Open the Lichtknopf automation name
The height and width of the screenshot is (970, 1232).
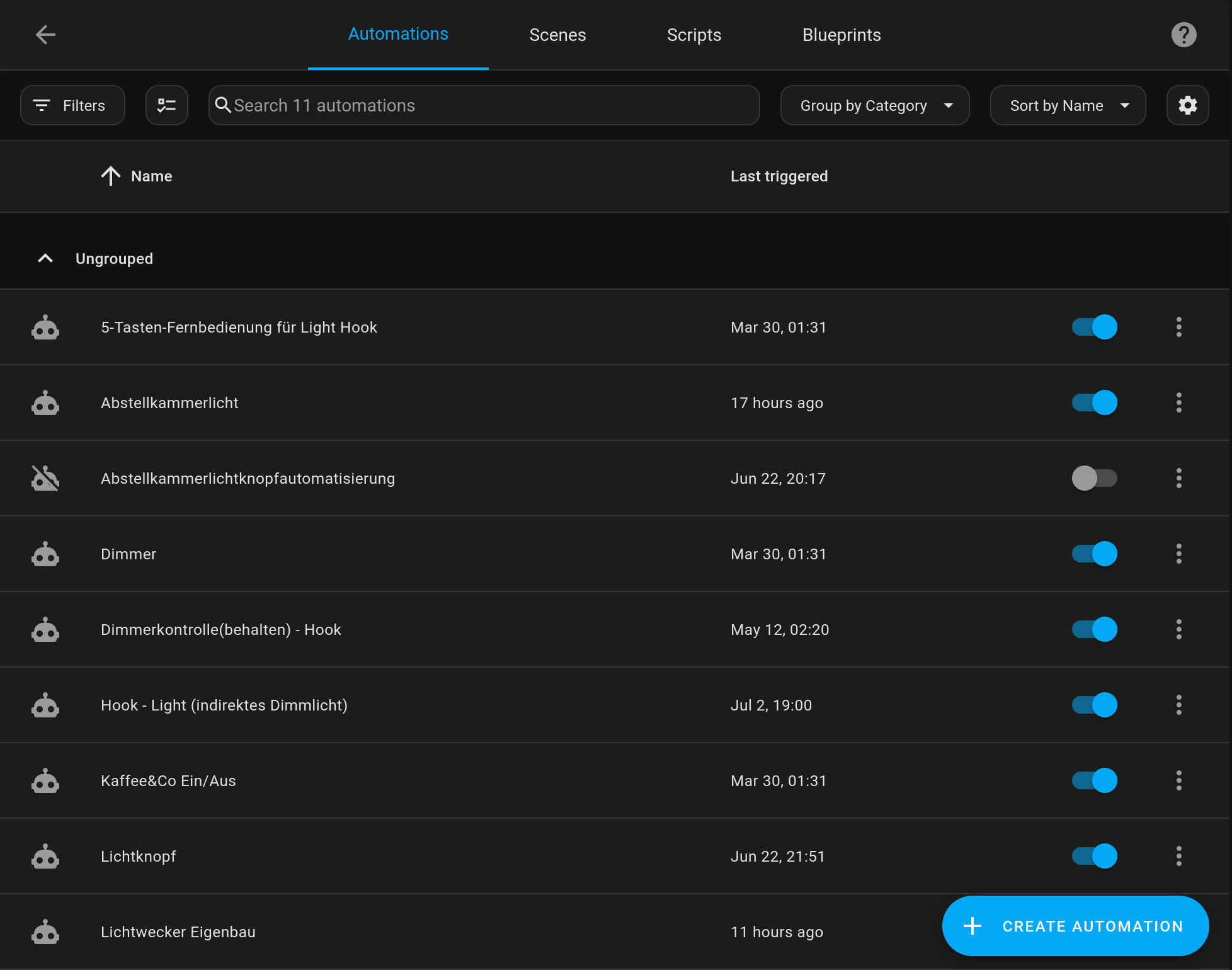(139, 857)
